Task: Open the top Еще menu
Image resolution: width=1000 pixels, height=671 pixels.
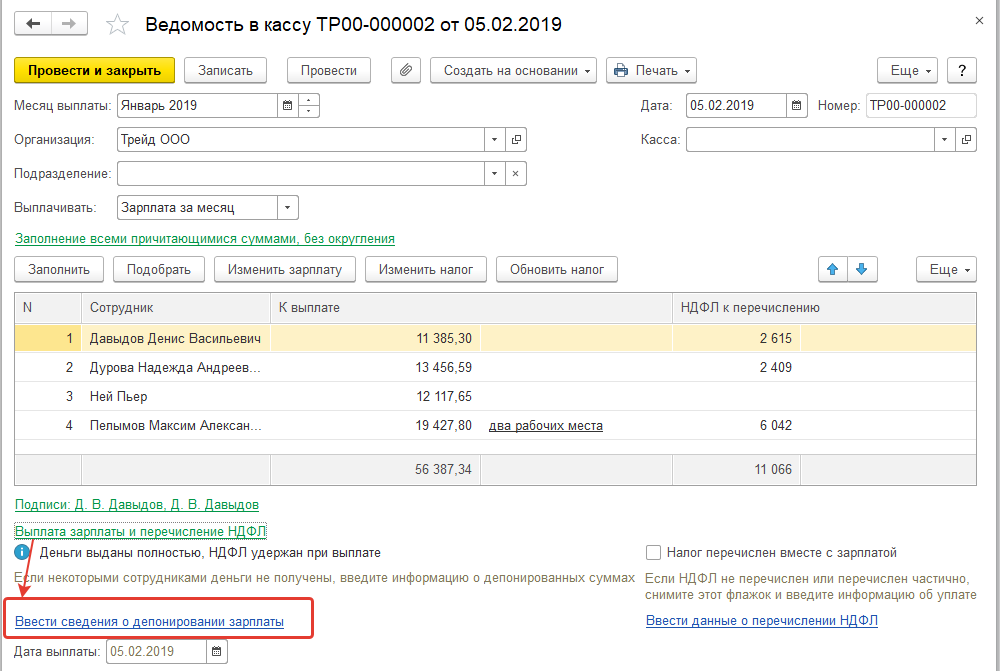Action: (907, 70)
